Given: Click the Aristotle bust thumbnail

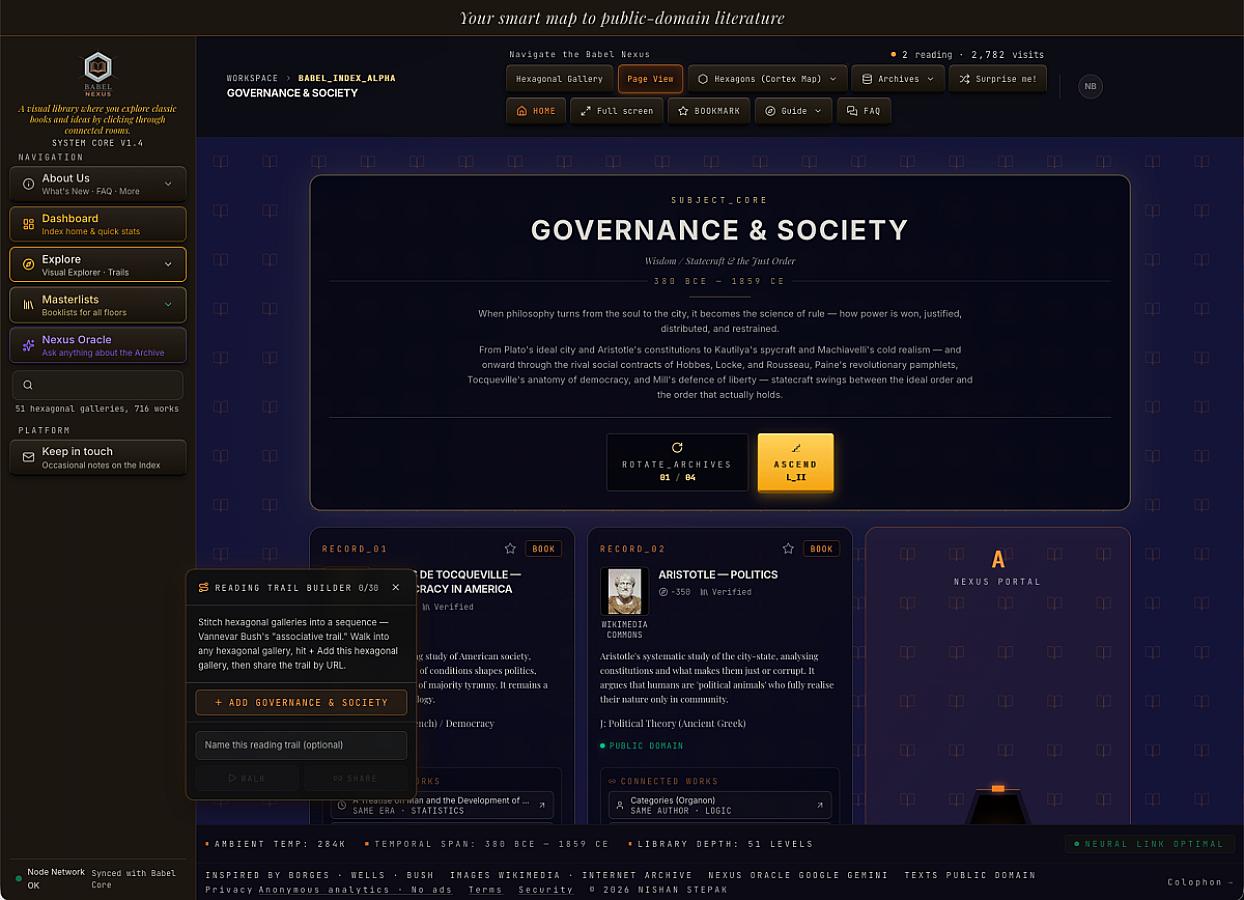Looking at the screenshot, I should 624,591.
